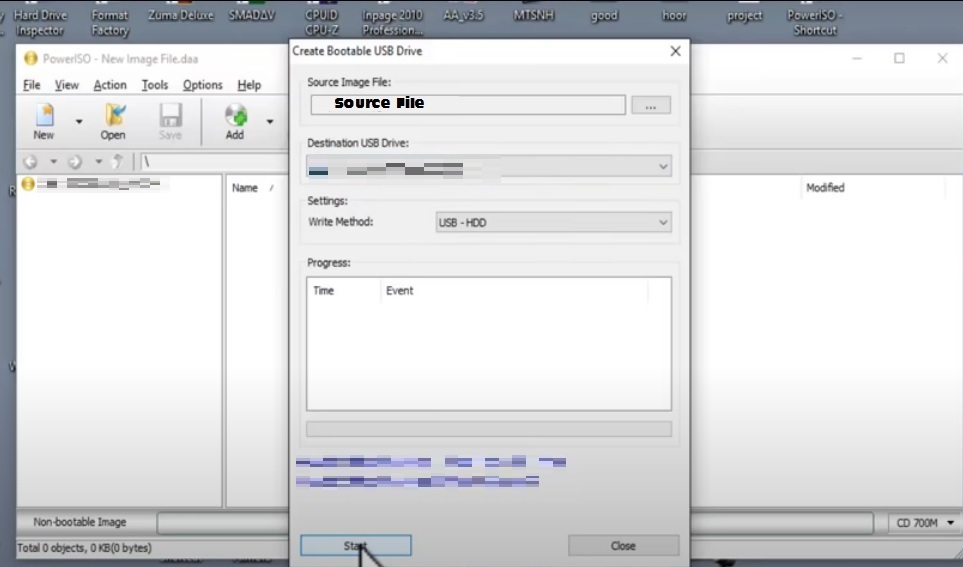The height and width of the screenshot is (567, 963).
Task: Expand the dropdown arrow beside Add
Action: pyautogui.click(x=270, y=122)
